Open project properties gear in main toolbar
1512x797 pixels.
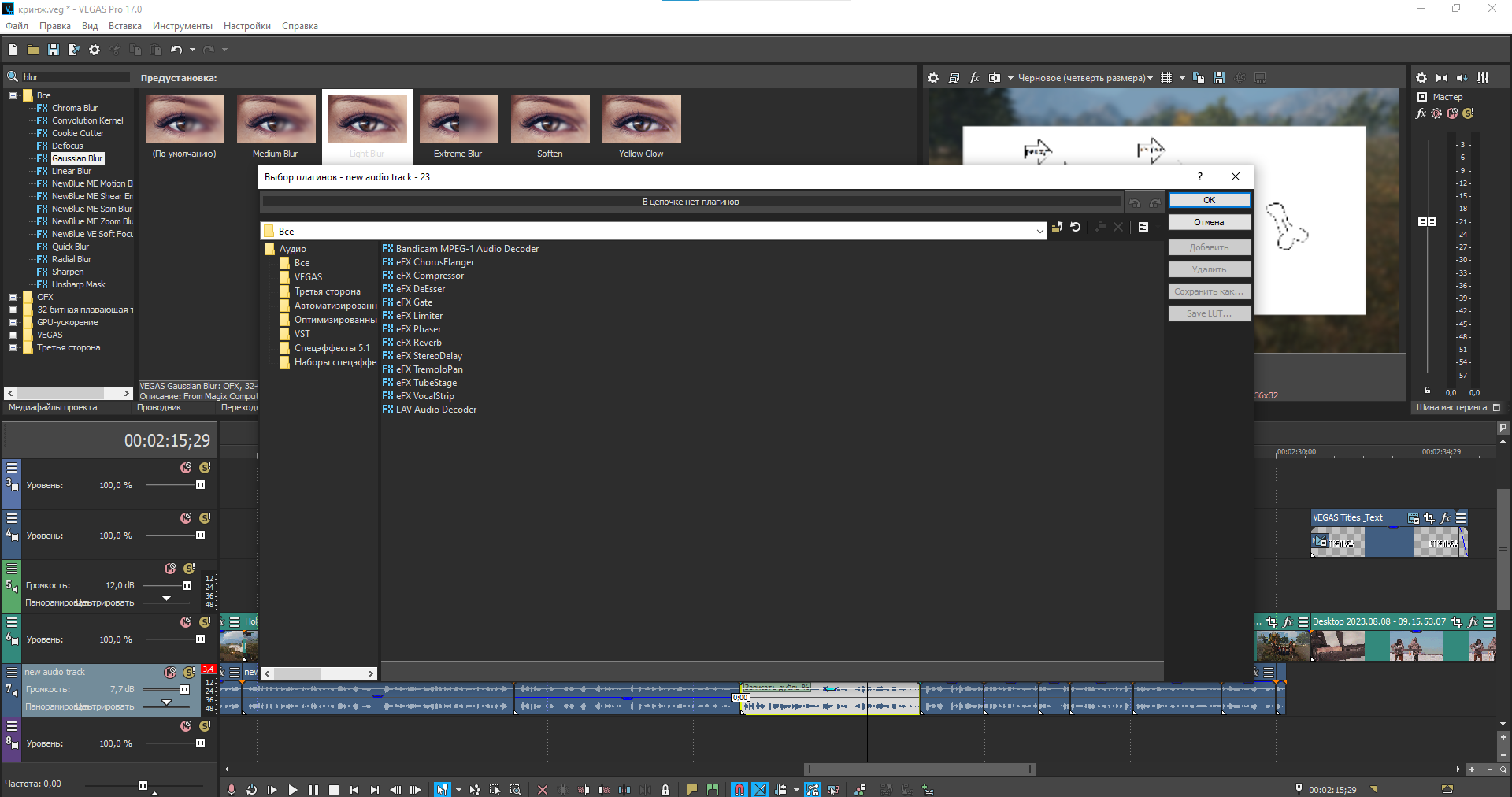coord(94,50)
